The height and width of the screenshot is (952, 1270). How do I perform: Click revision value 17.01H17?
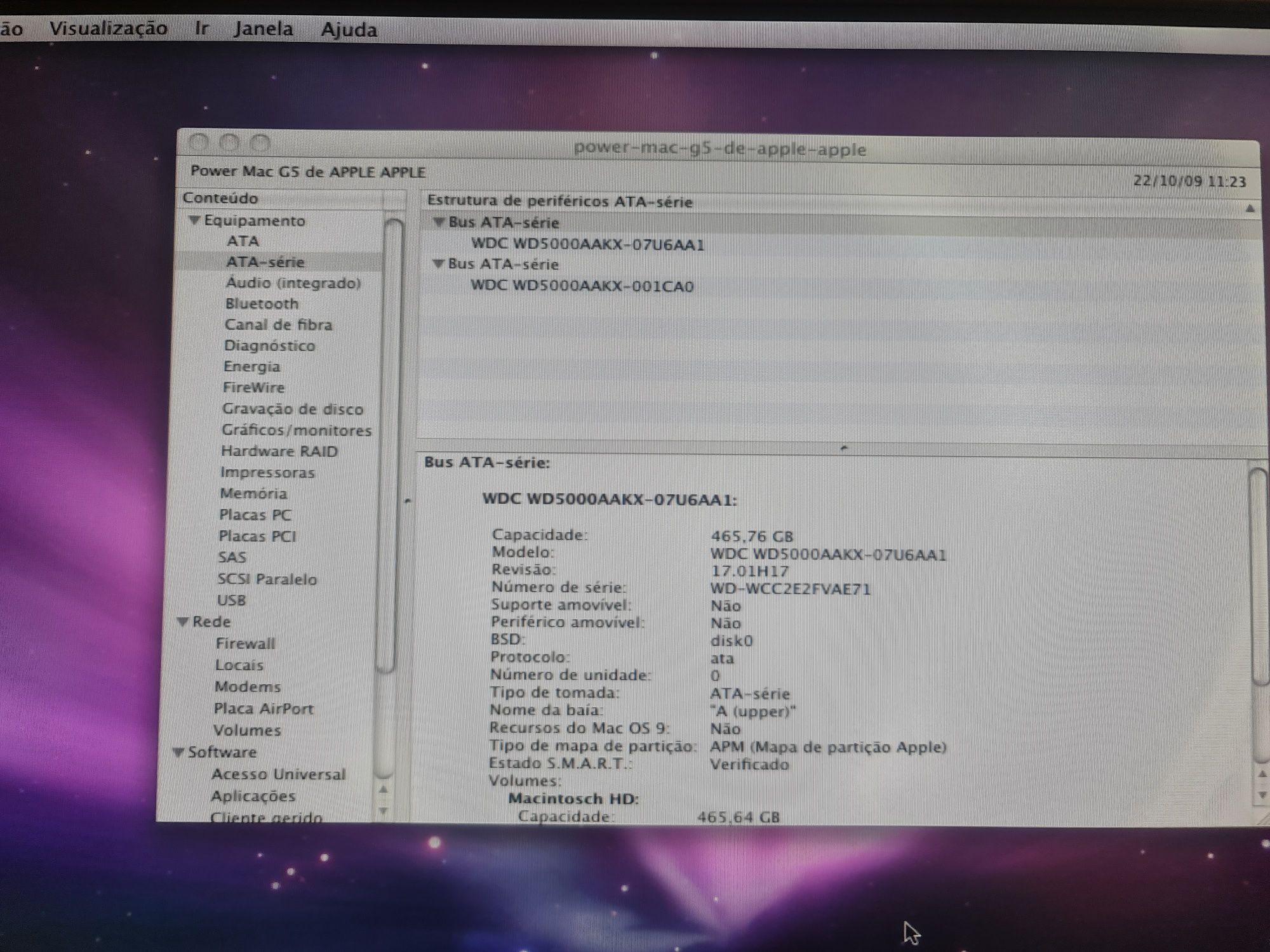point(749,571)
